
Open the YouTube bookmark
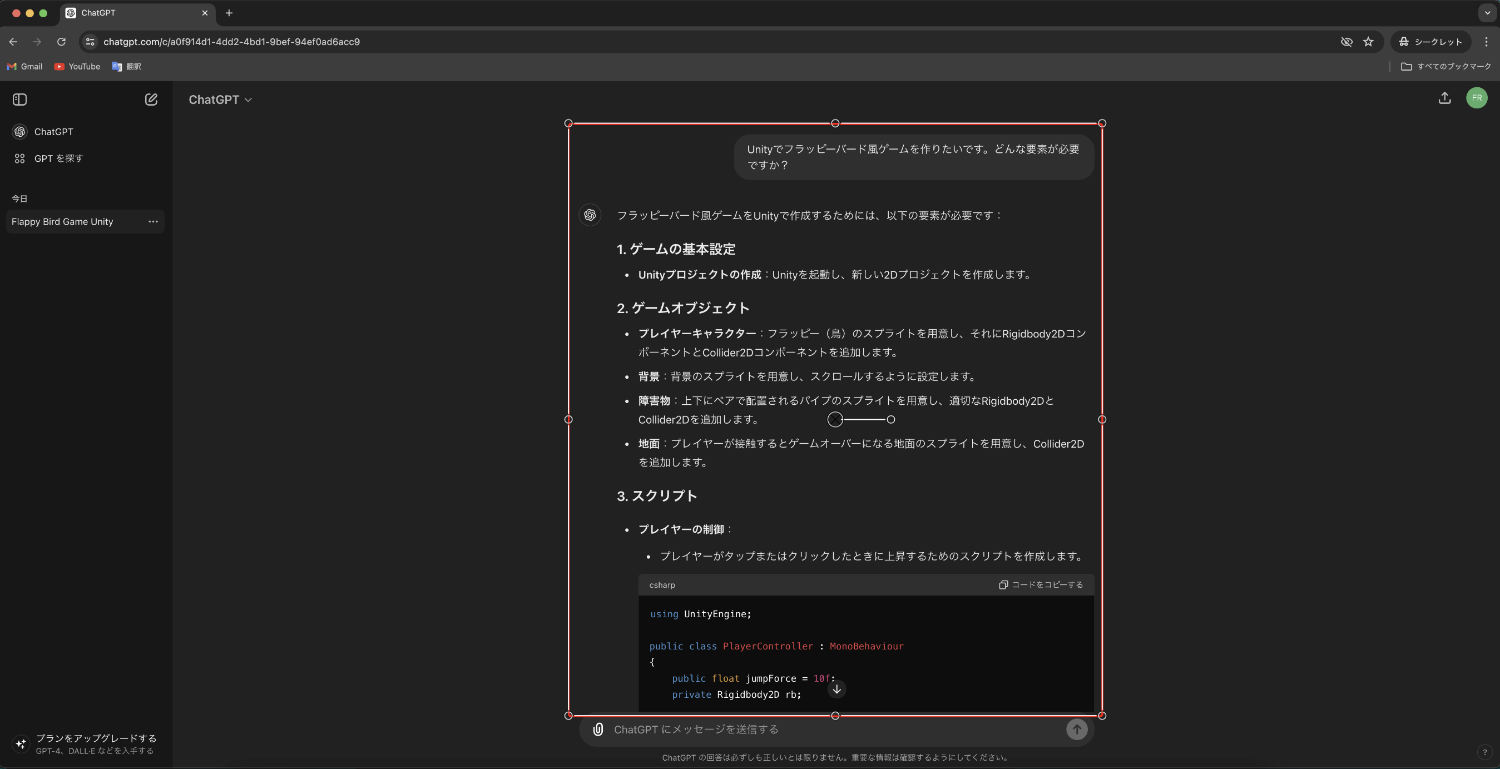(x=78, y=66)
